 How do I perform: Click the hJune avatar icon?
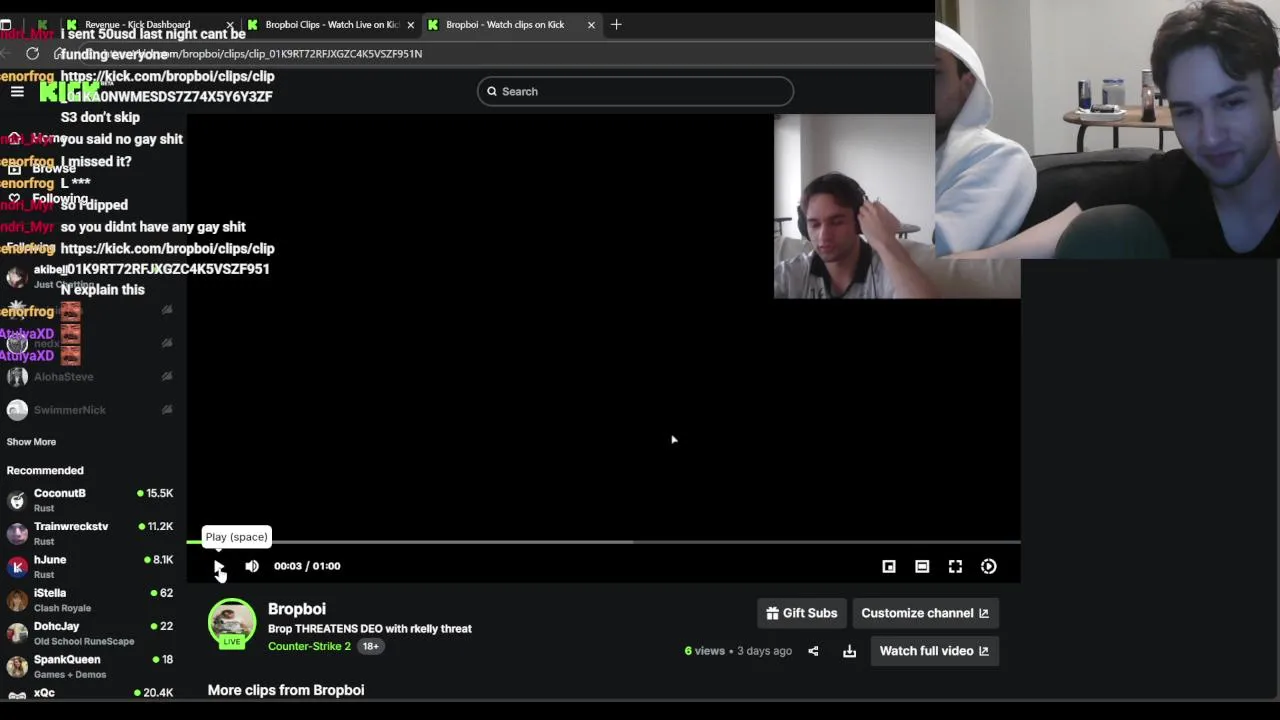[17, 566]
